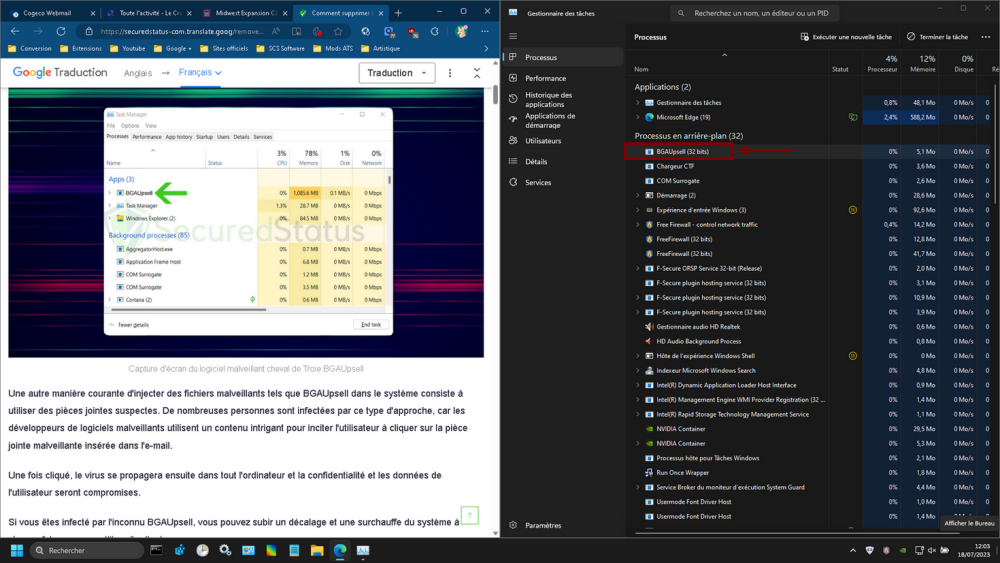The width and height of the screenshot is (1000, 563).
Task: Open a new Edge tab
Action: click(x=399, y=13)
